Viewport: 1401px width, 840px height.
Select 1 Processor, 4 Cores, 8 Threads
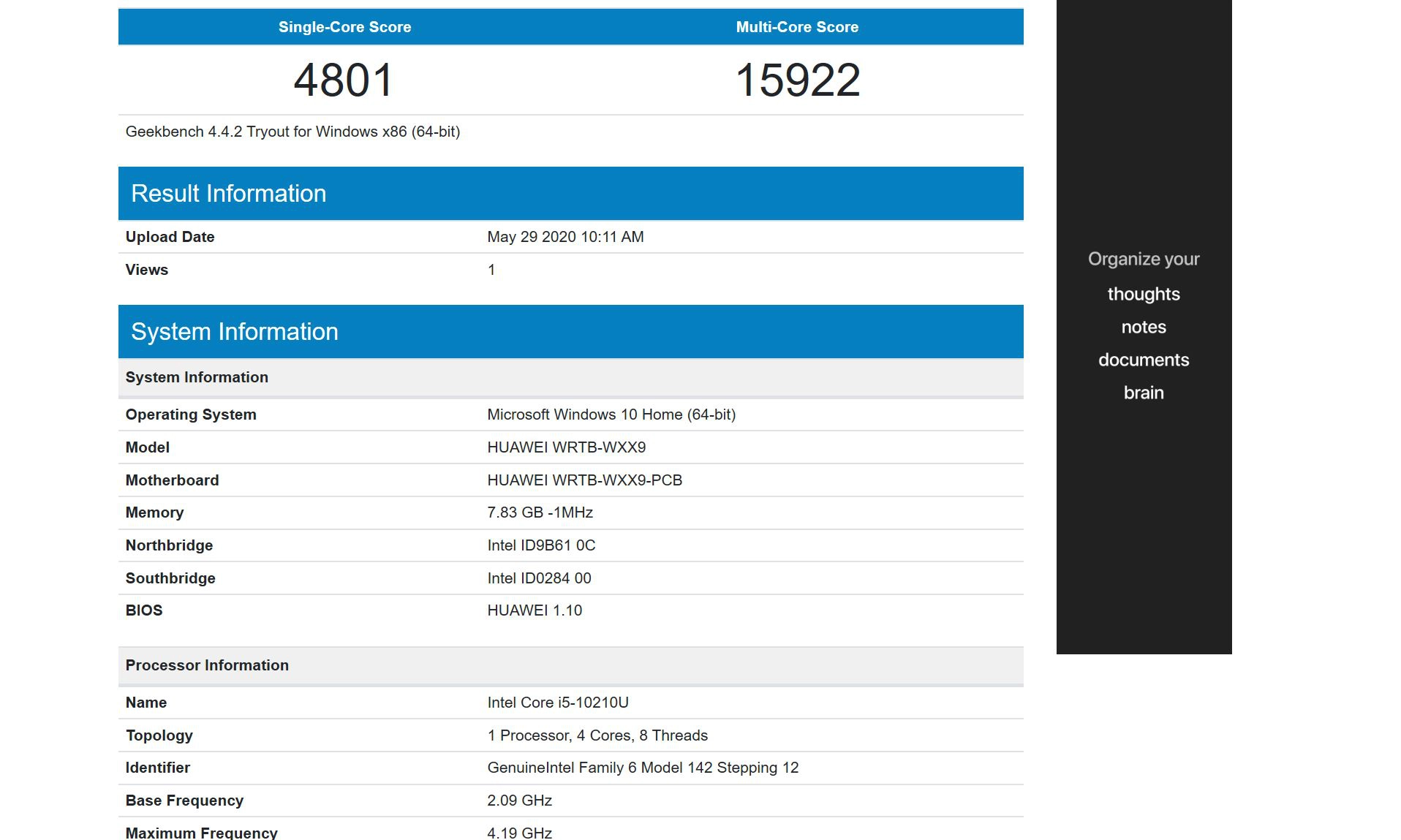[x=597, y=735]
